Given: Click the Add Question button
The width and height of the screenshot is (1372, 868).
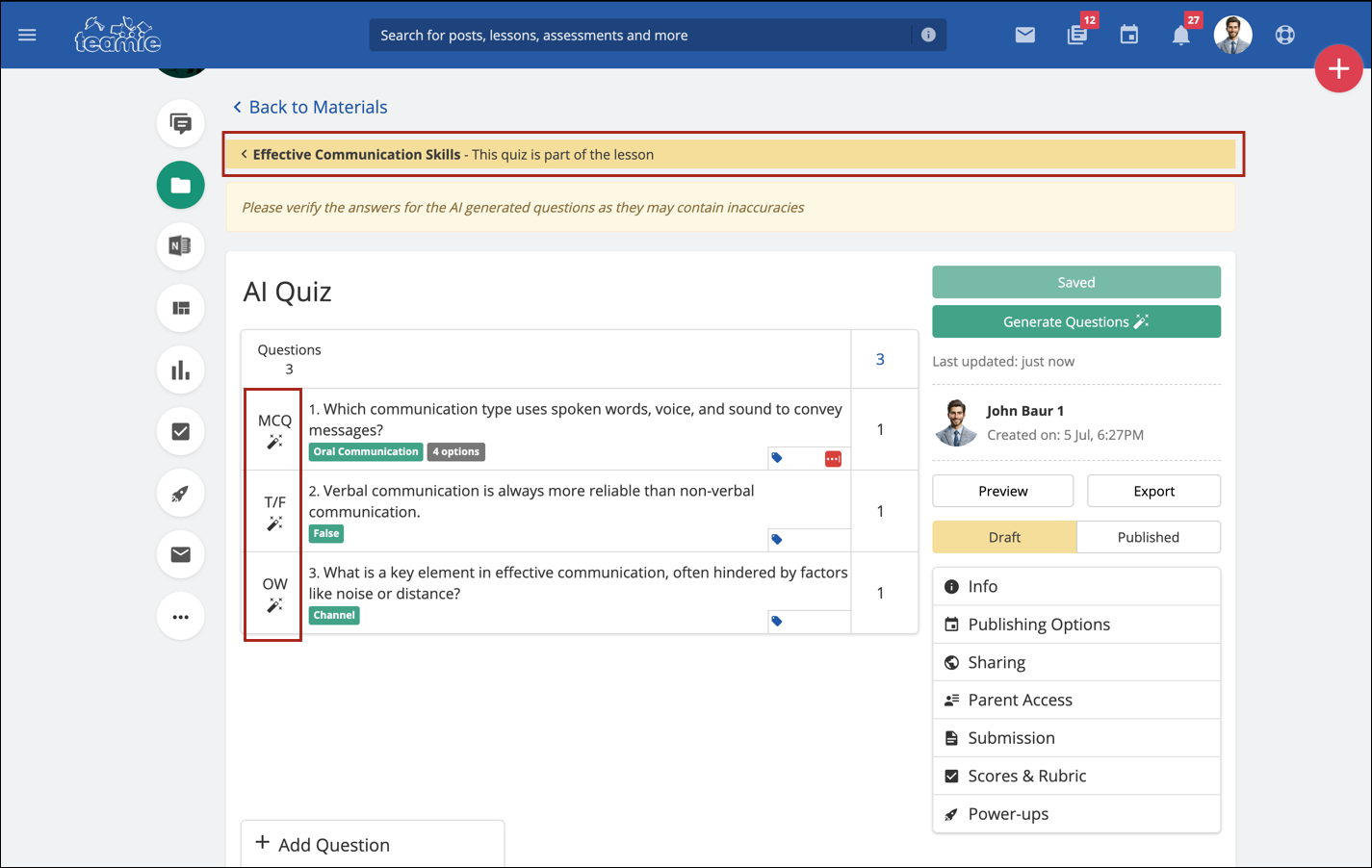Looking at the screenshot, I should coord(373,844).
